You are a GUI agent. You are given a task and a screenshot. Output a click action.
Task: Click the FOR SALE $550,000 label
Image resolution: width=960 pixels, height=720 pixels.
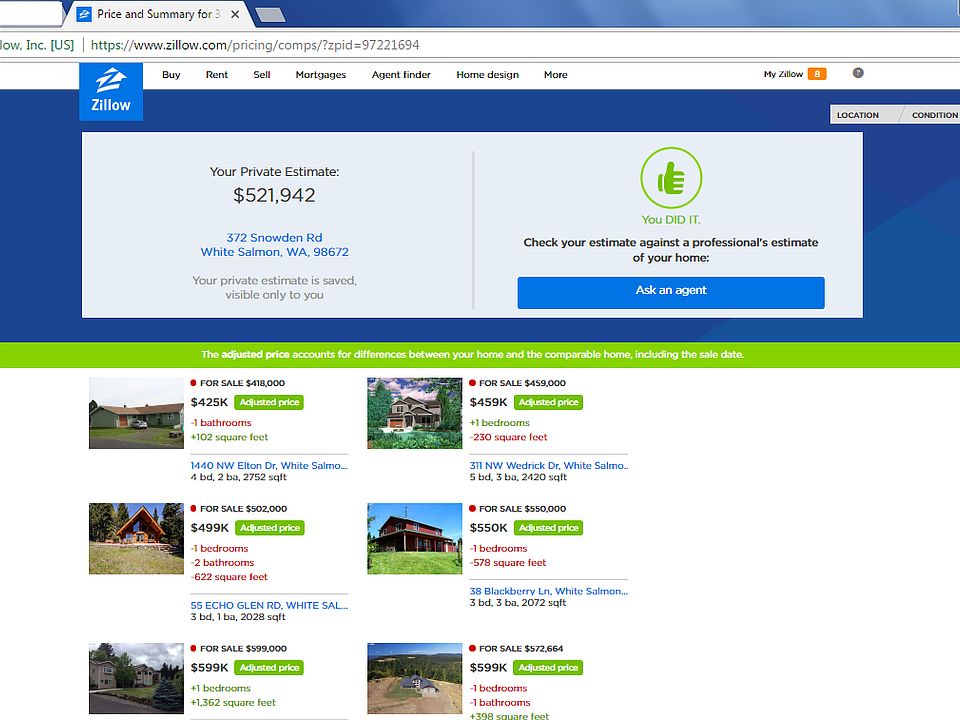522,509
